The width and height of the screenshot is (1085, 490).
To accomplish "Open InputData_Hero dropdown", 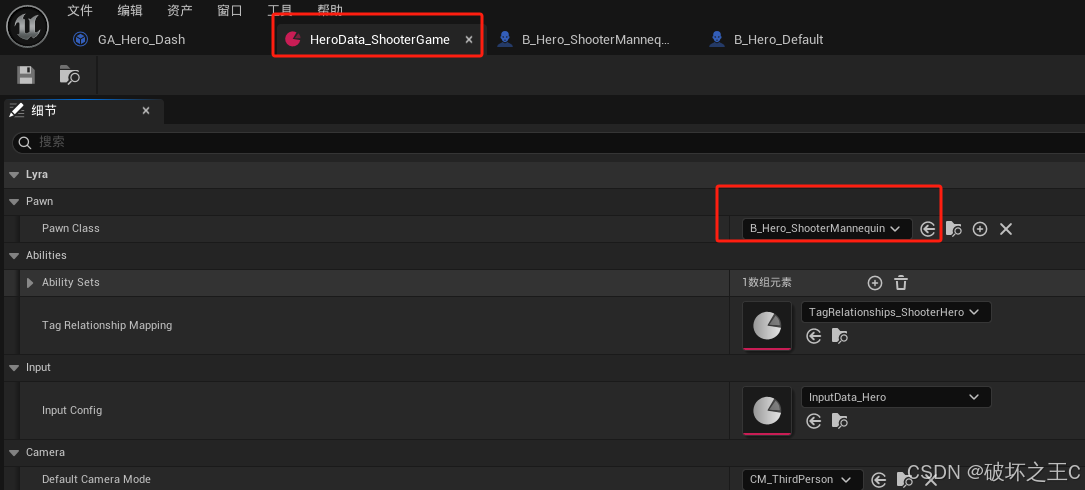I will (x=895, y=397).
